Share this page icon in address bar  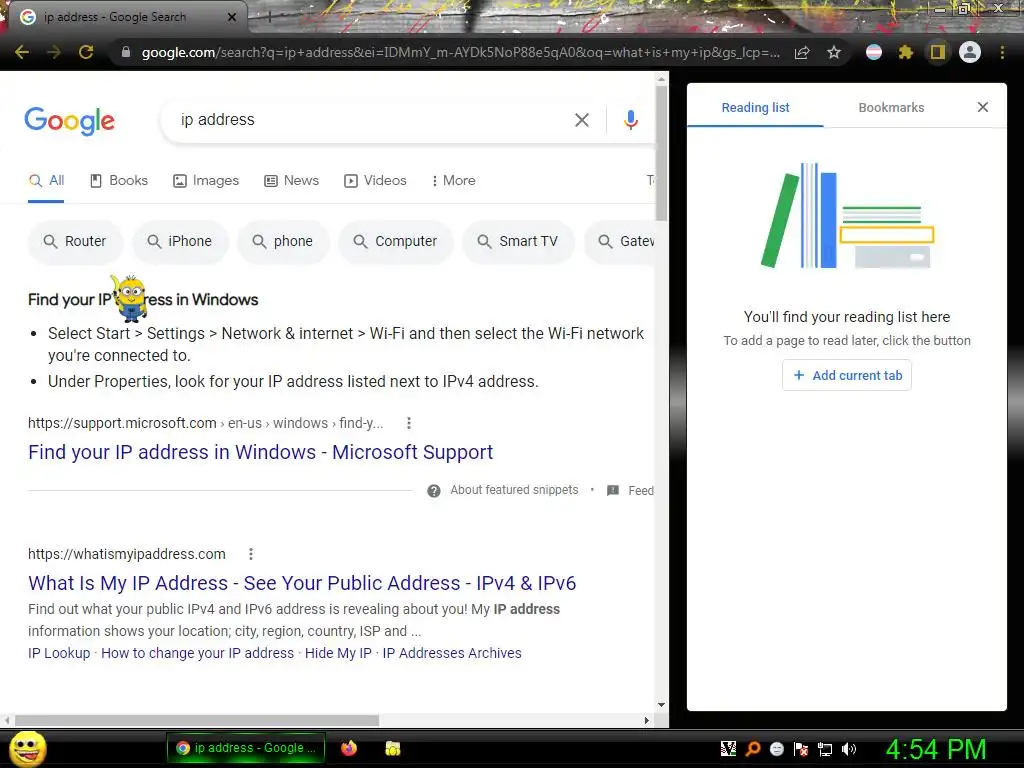(802, 52)
